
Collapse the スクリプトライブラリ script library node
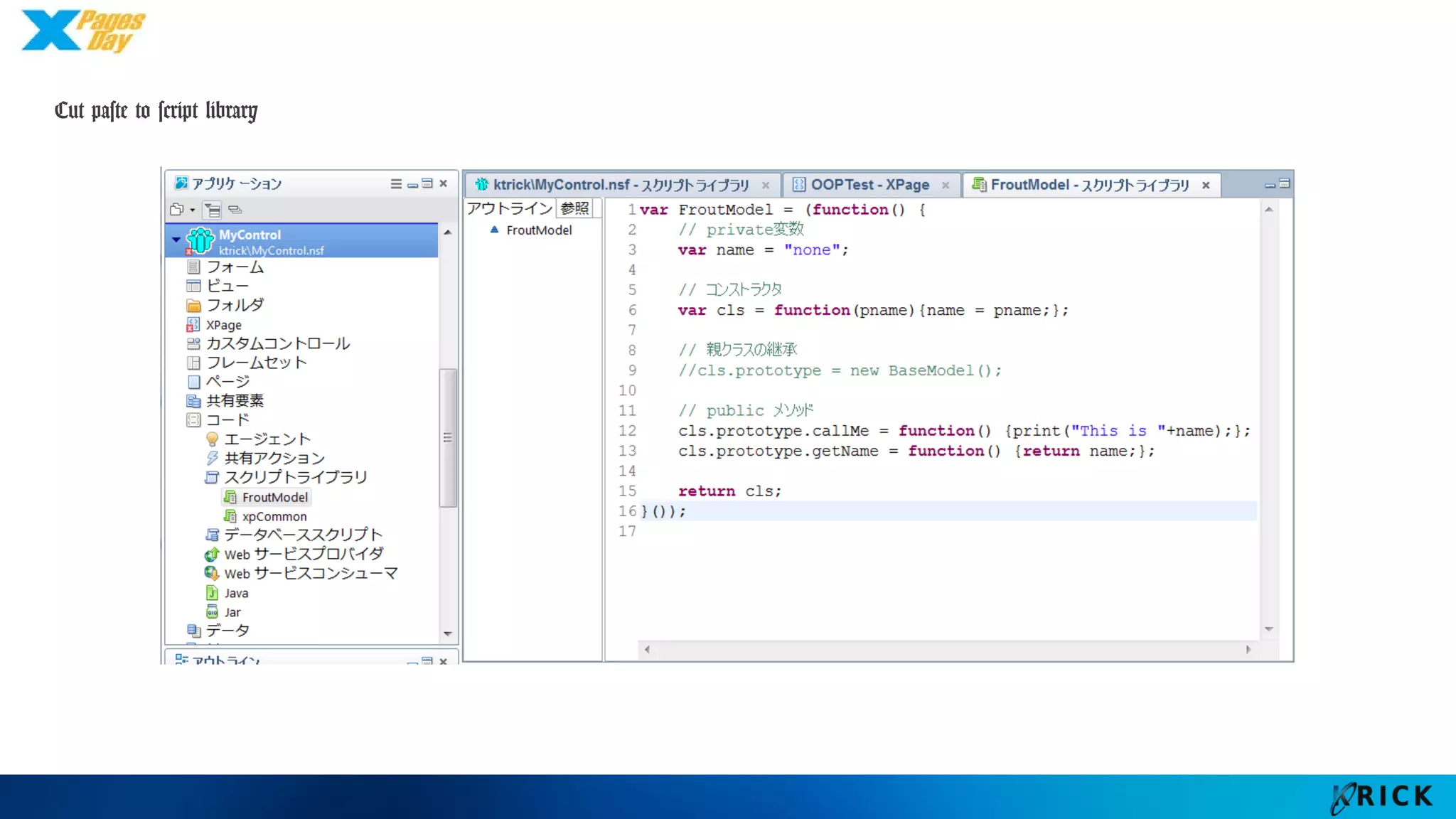(212, 478)
